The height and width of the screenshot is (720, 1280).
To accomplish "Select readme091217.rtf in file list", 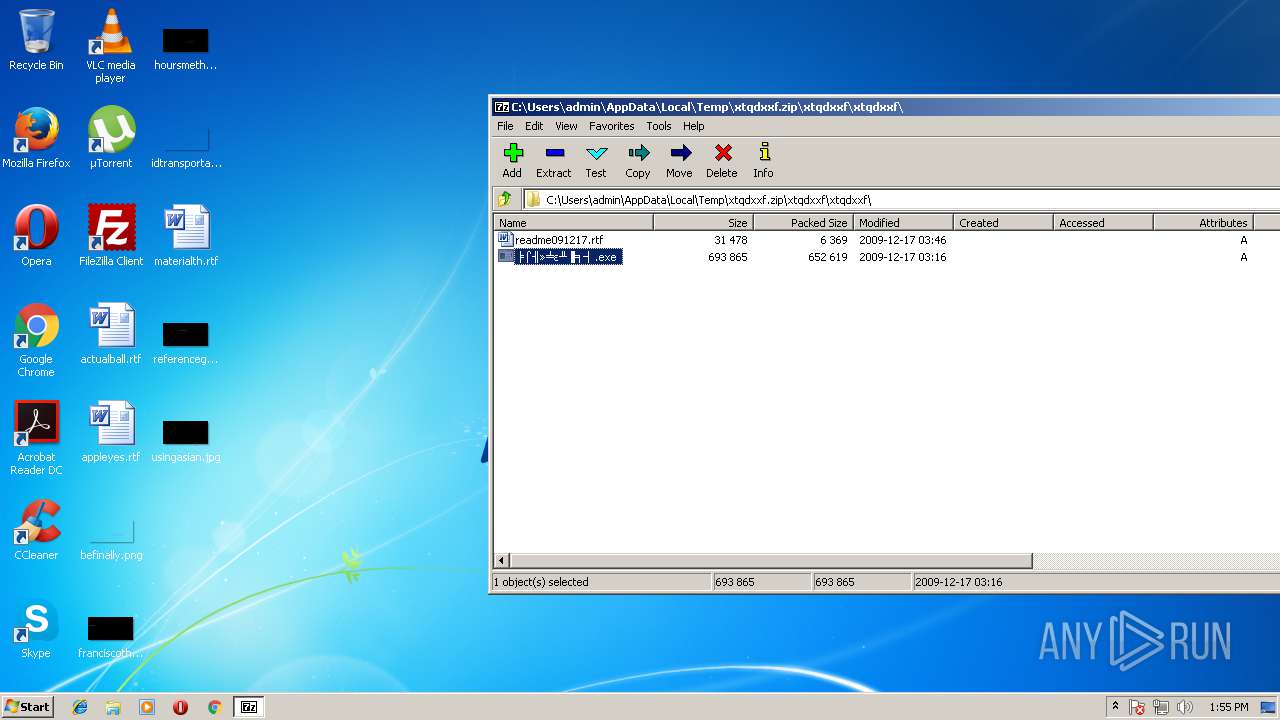I will (x=559, y=240).
